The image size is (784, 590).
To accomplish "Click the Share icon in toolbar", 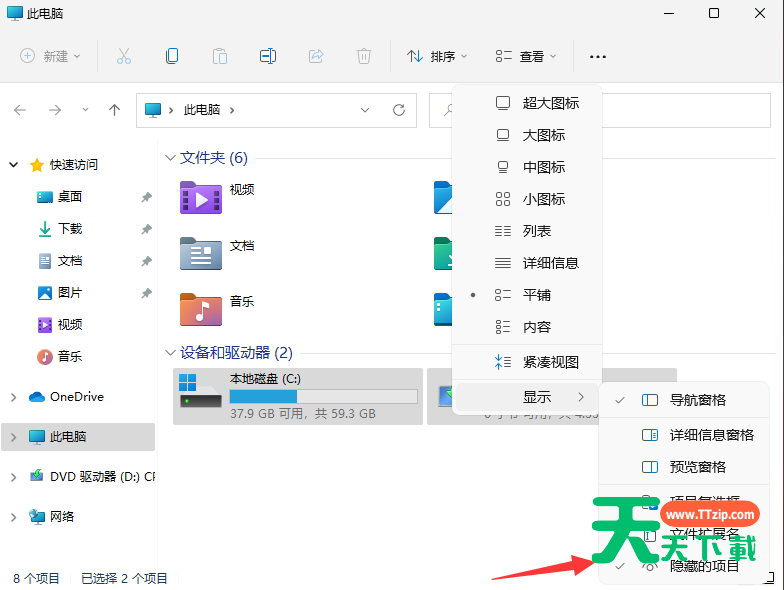I will click(316, 56).
